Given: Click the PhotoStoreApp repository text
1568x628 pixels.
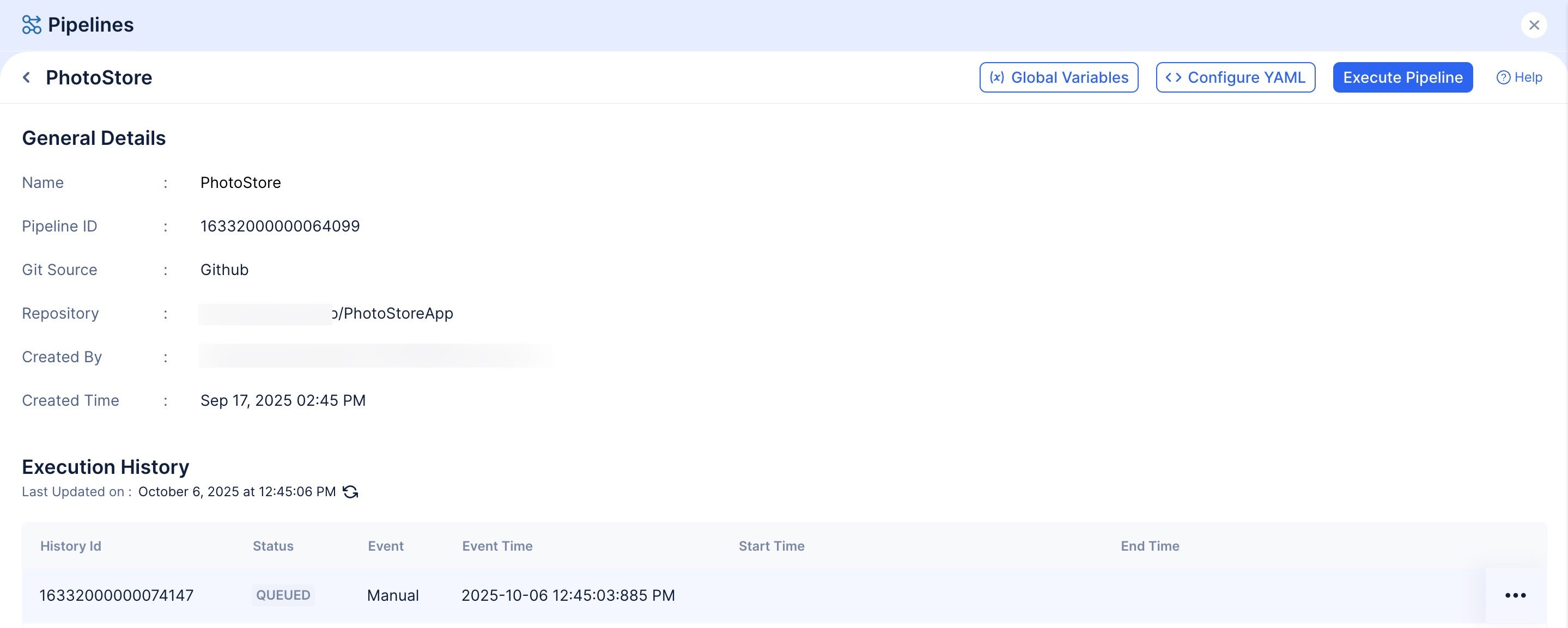Looking at the screenshot, I should (398, 313).
